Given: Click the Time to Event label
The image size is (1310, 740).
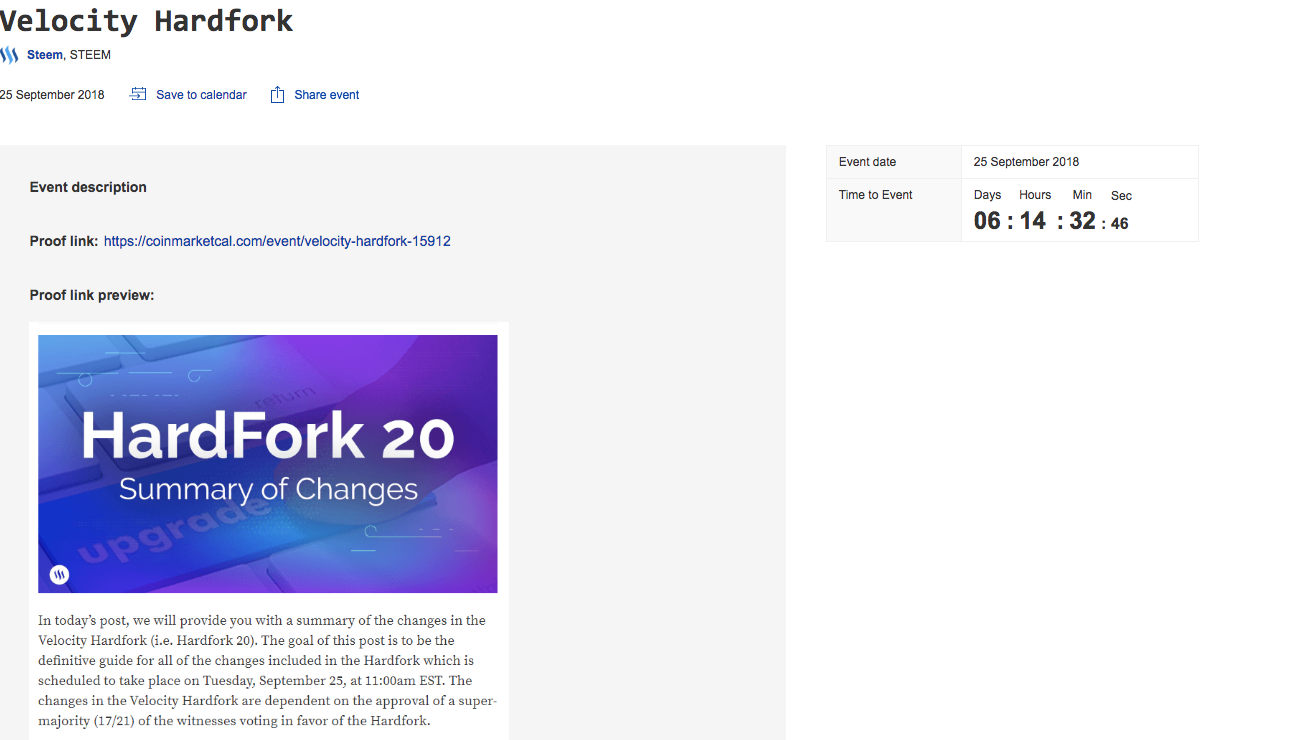Looking at the screenshot, I should pos(876,195).
